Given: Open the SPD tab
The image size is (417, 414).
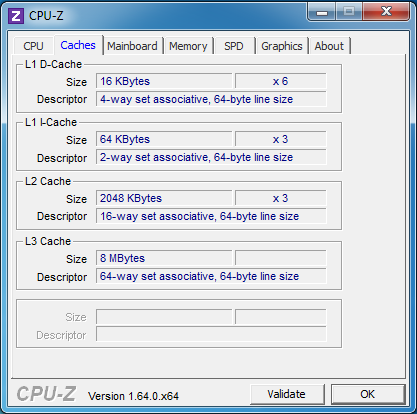Looking at the screenshot, I should [x=234, y=46].
